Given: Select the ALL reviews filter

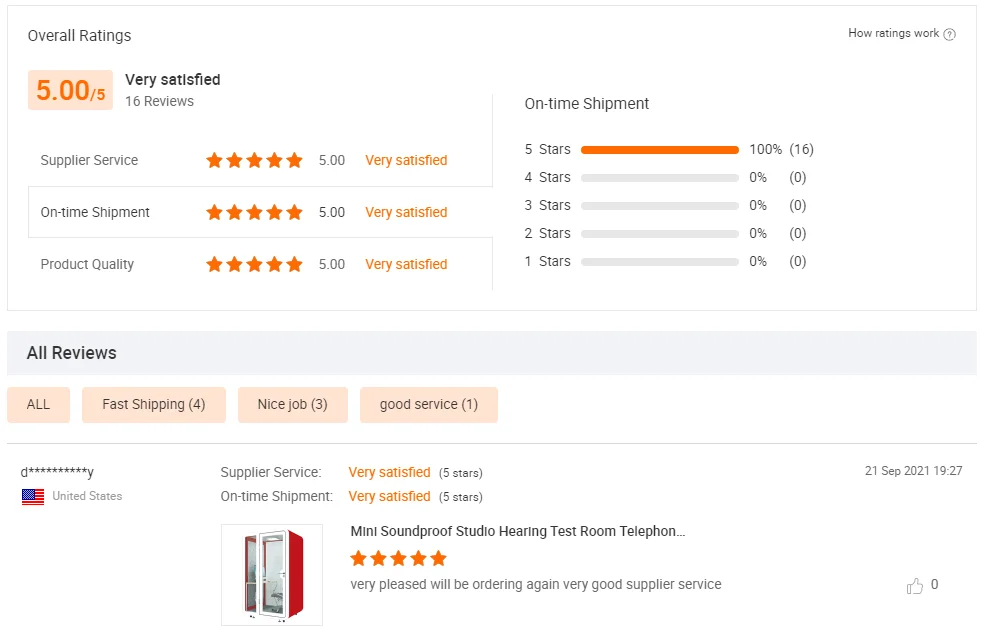Looking at the screenshot, I should click(x=38, y=404).
